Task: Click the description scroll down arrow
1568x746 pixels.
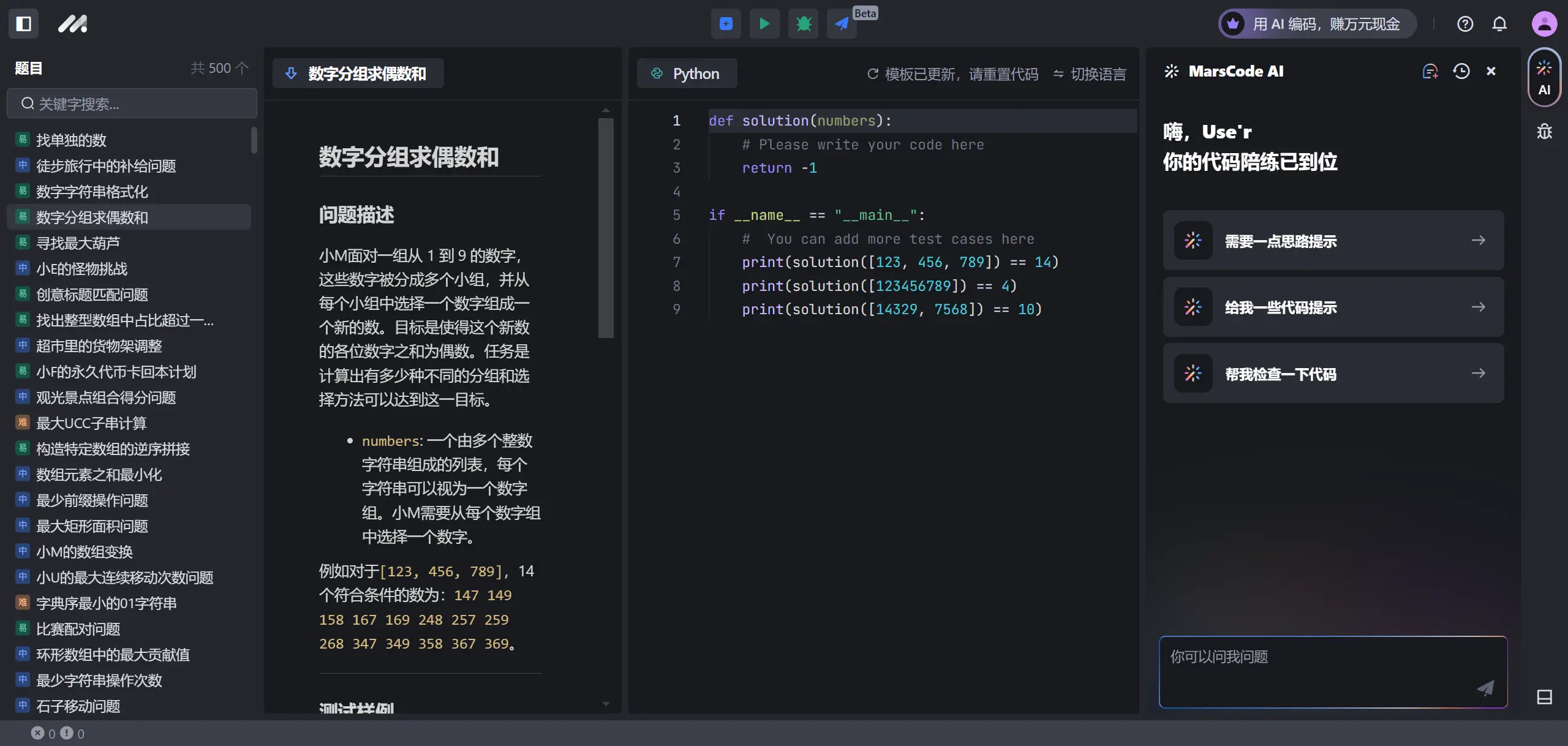Action: click(606, 704)
